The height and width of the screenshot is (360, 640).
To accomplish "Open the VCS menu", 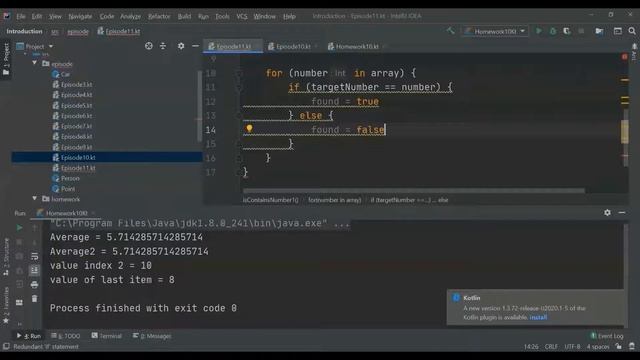I will (242, 16).
